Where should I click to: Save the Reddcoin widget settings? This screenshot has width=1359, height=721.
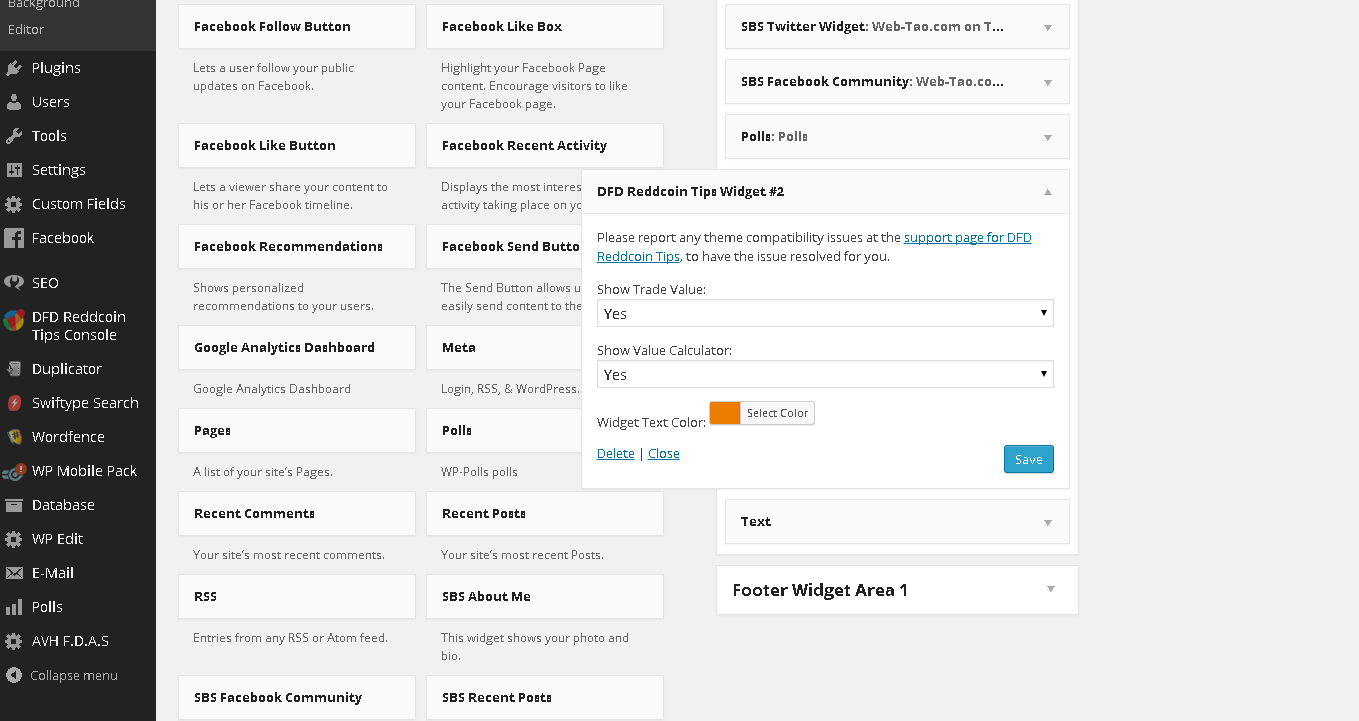point(1028,459)
